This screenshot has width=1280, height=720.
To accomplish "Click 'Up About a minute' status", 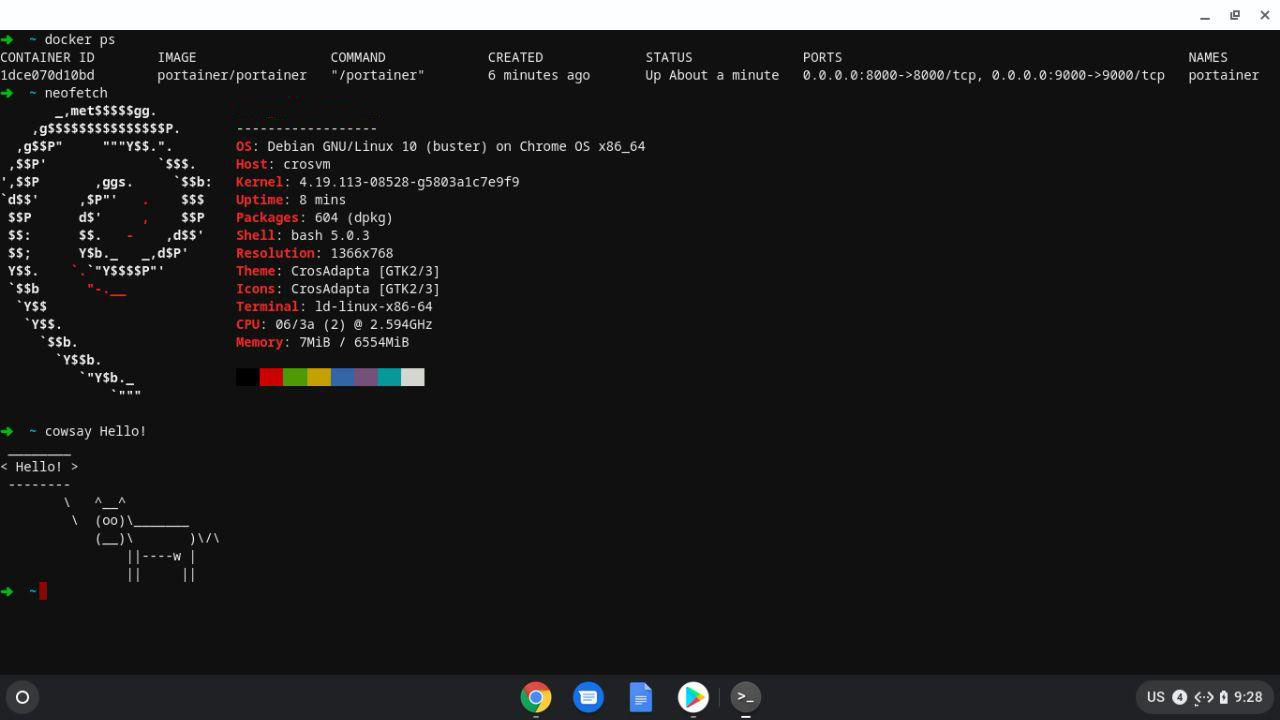I will [x=712, y=75].
